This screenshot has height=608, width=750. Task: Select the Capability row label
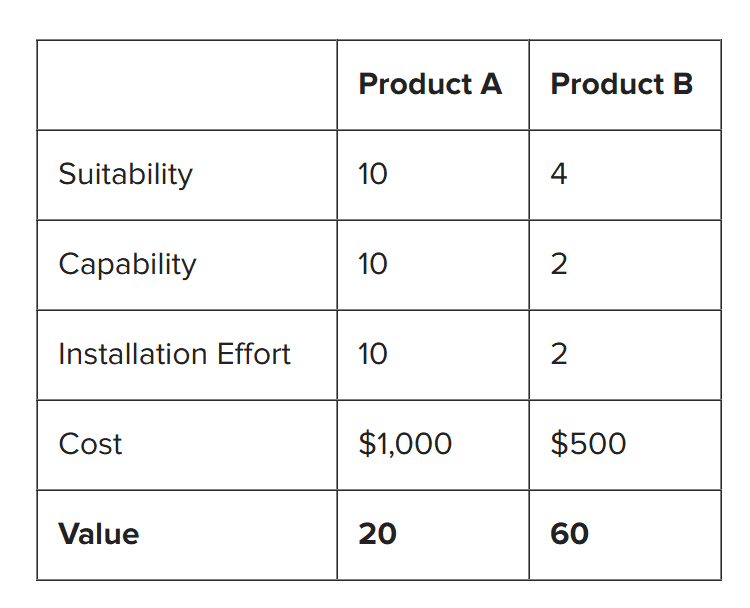coord(127,264)
